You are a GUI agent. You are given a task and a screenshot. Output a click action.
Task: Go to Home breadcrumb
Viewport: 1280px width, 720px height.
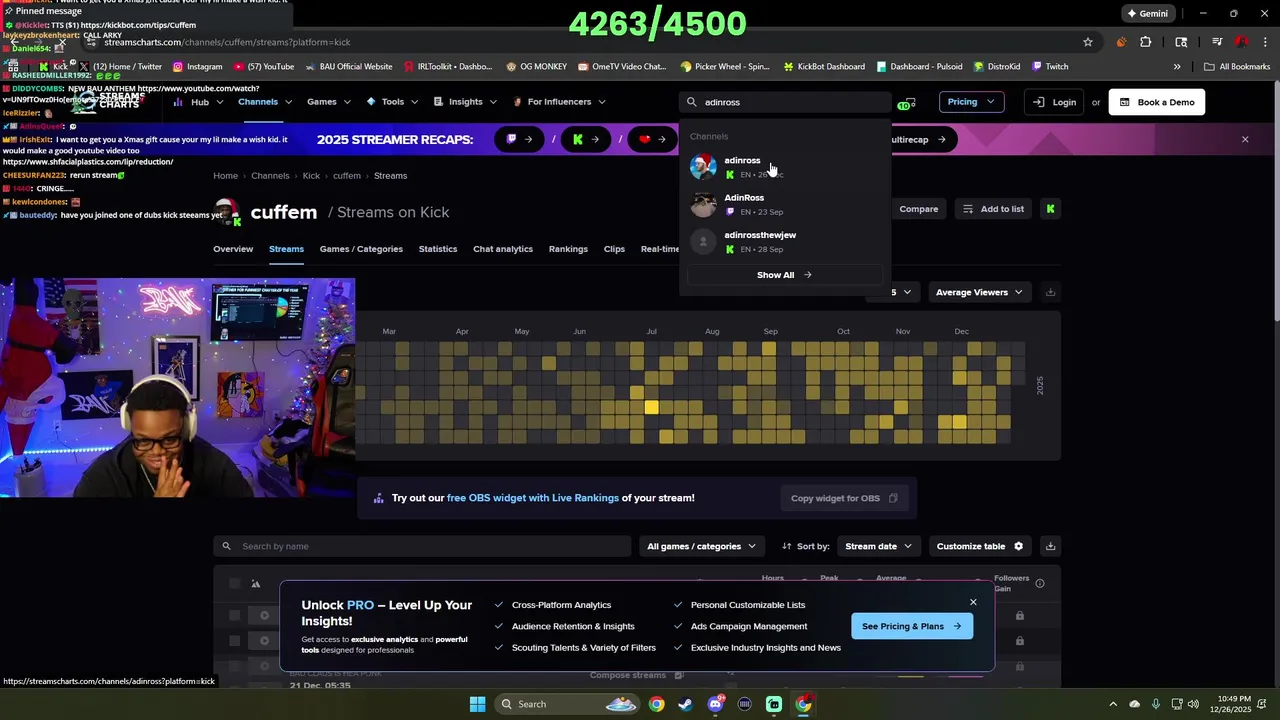(x=225, y=176)
